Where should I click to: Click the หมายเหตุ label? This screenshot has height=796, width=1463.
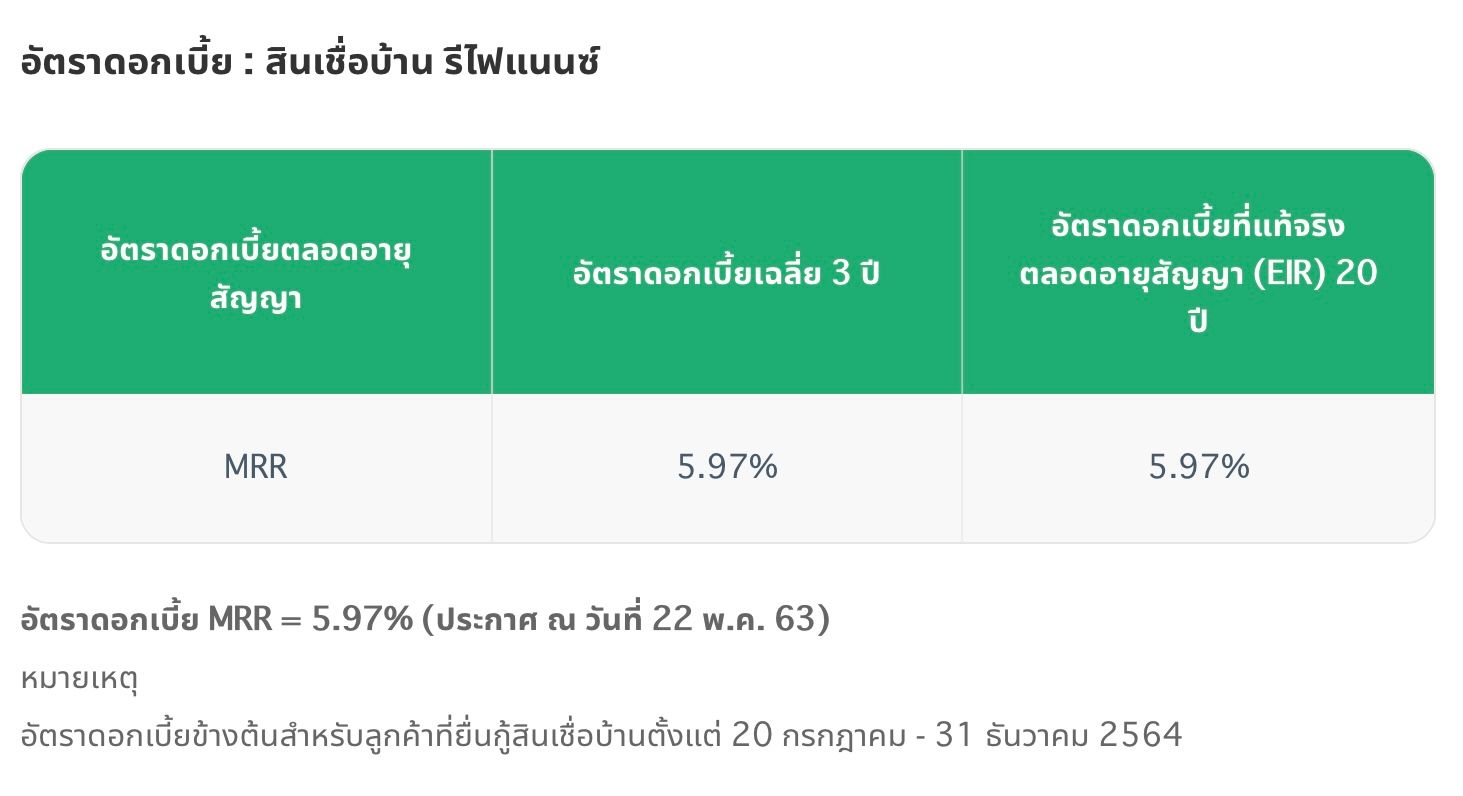click(79, 679)
